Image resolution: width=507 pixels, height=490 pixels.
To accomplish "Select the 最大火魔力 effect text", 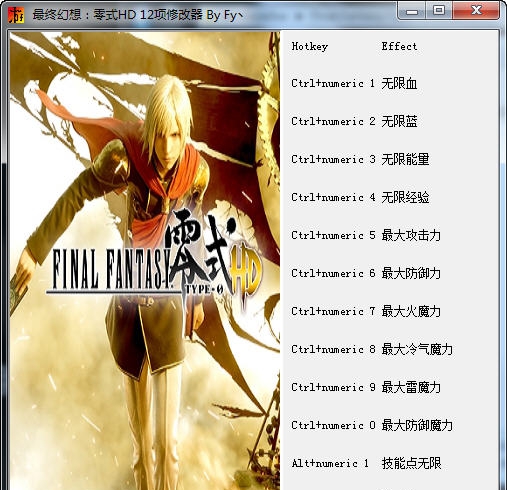I will tap(411, 311).
